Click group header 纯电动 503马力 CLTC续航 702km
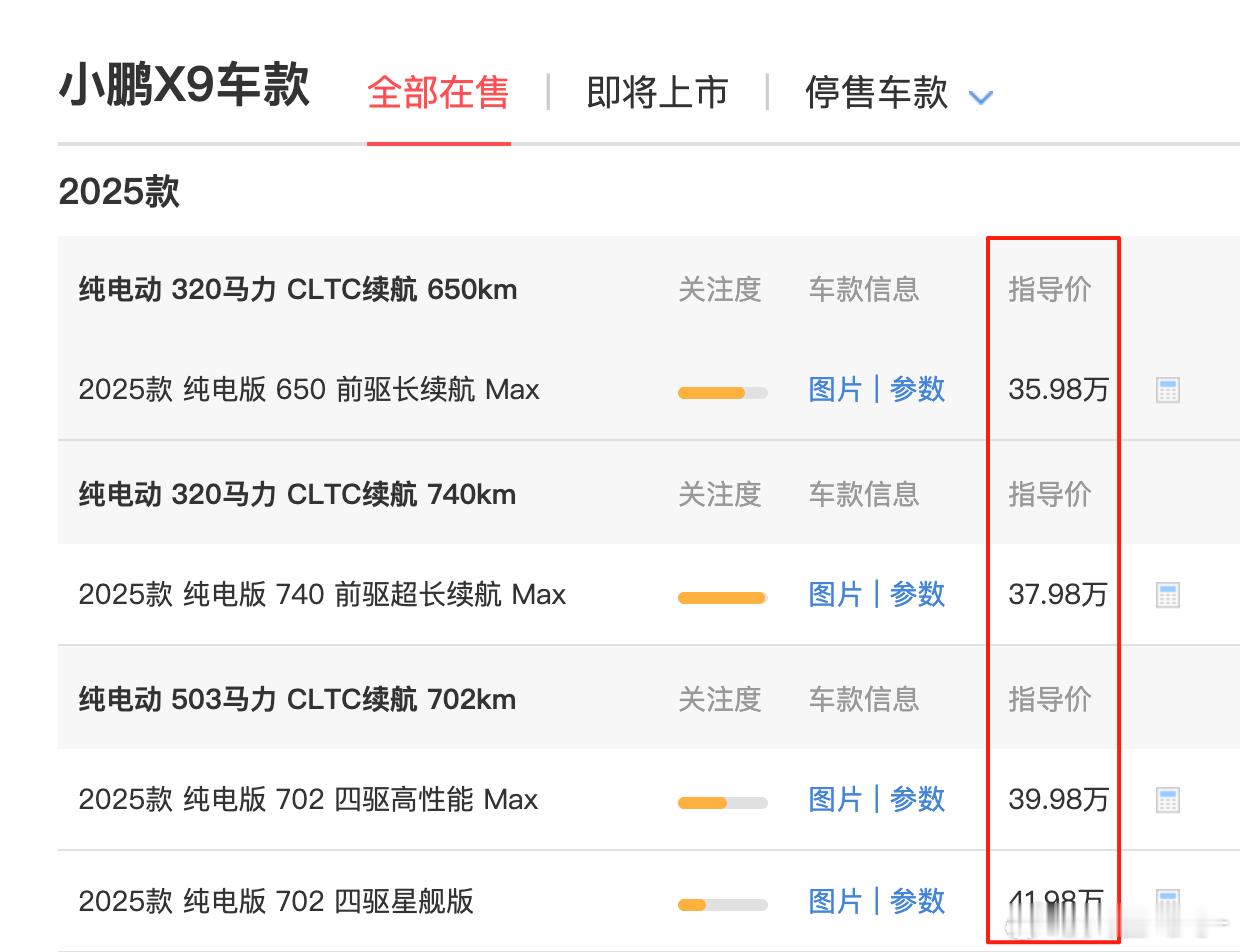 point(297,699)
